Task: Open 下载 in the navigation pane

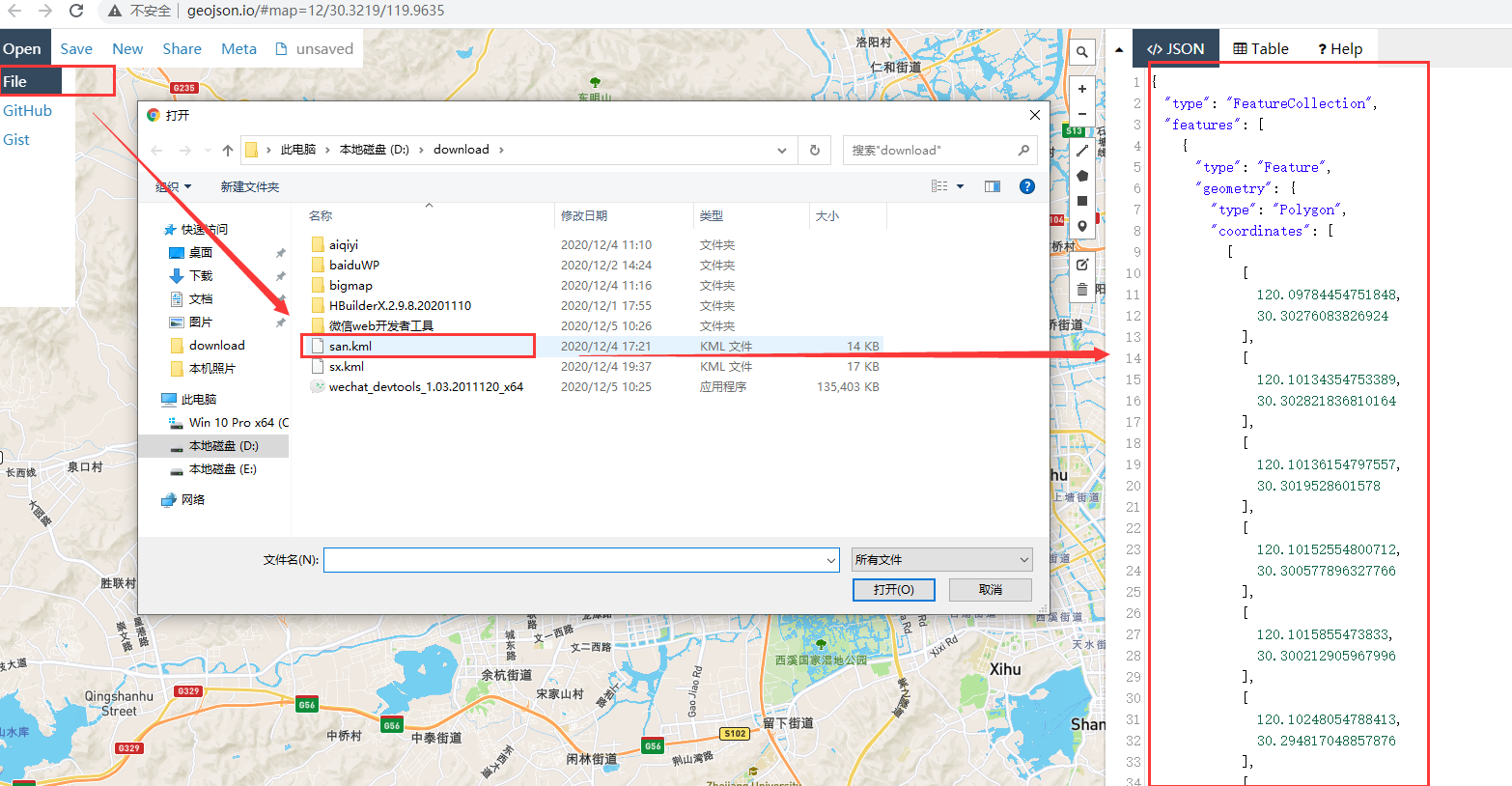Action: (201, 275)
